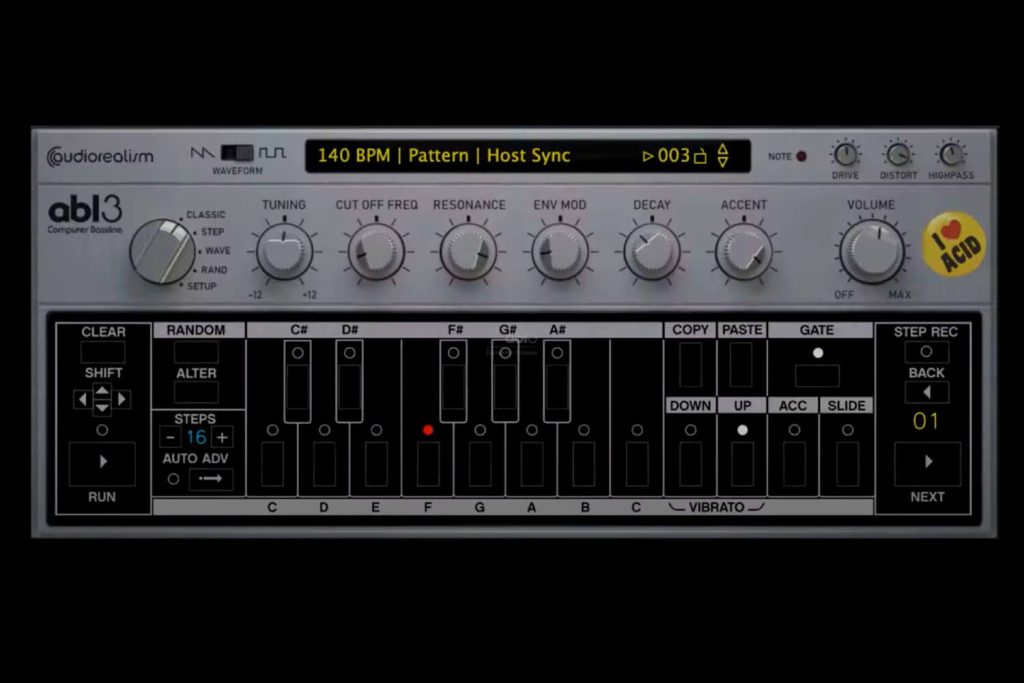Toggle the waveform saw/square switch

(237, 153)
